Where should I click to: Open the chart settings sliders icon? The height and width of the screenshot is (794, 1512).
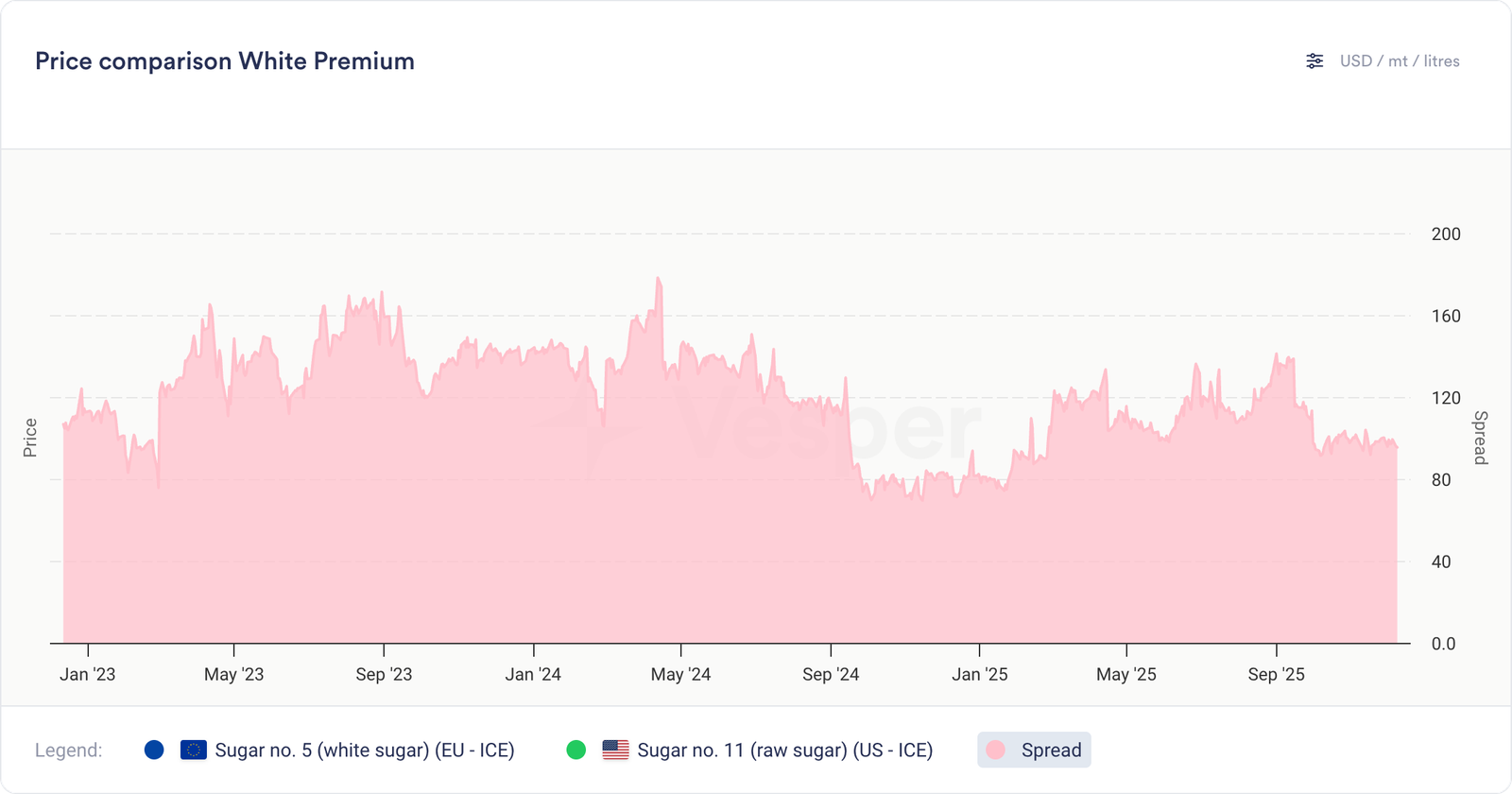click(x=1314, y=61)
